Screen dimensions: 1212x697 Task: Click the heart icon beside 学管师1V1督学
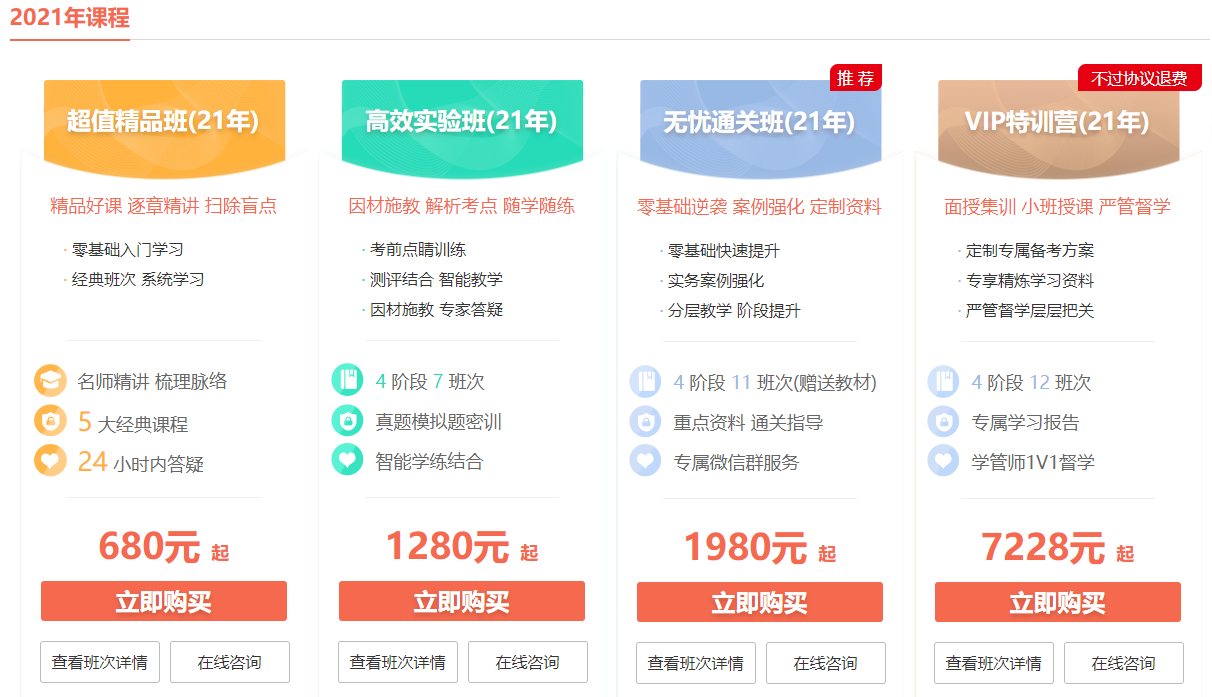click(942, 460)
